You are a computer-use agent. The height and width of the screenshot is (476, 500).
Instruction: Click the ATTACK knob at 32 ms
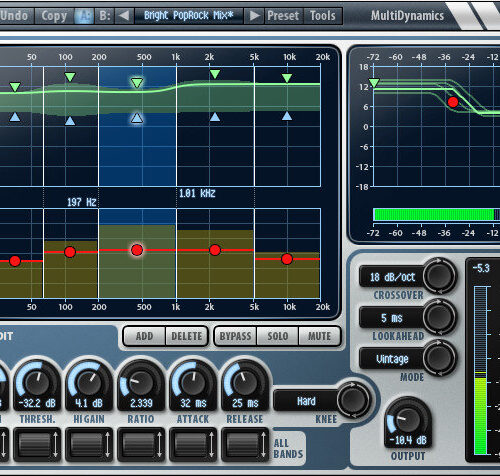(x=193, y=383)
